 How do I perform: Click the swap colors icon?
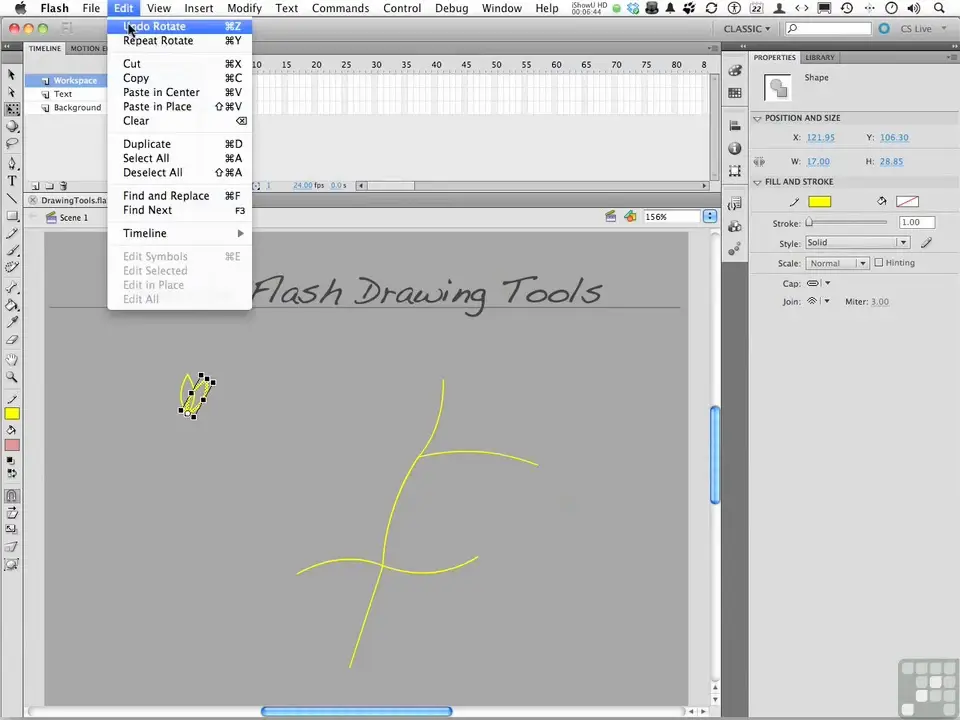[x=12, y=473]
